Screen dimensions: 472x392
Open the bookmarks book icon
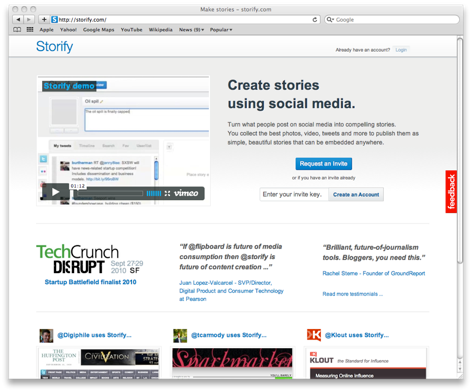coord(17,30)
